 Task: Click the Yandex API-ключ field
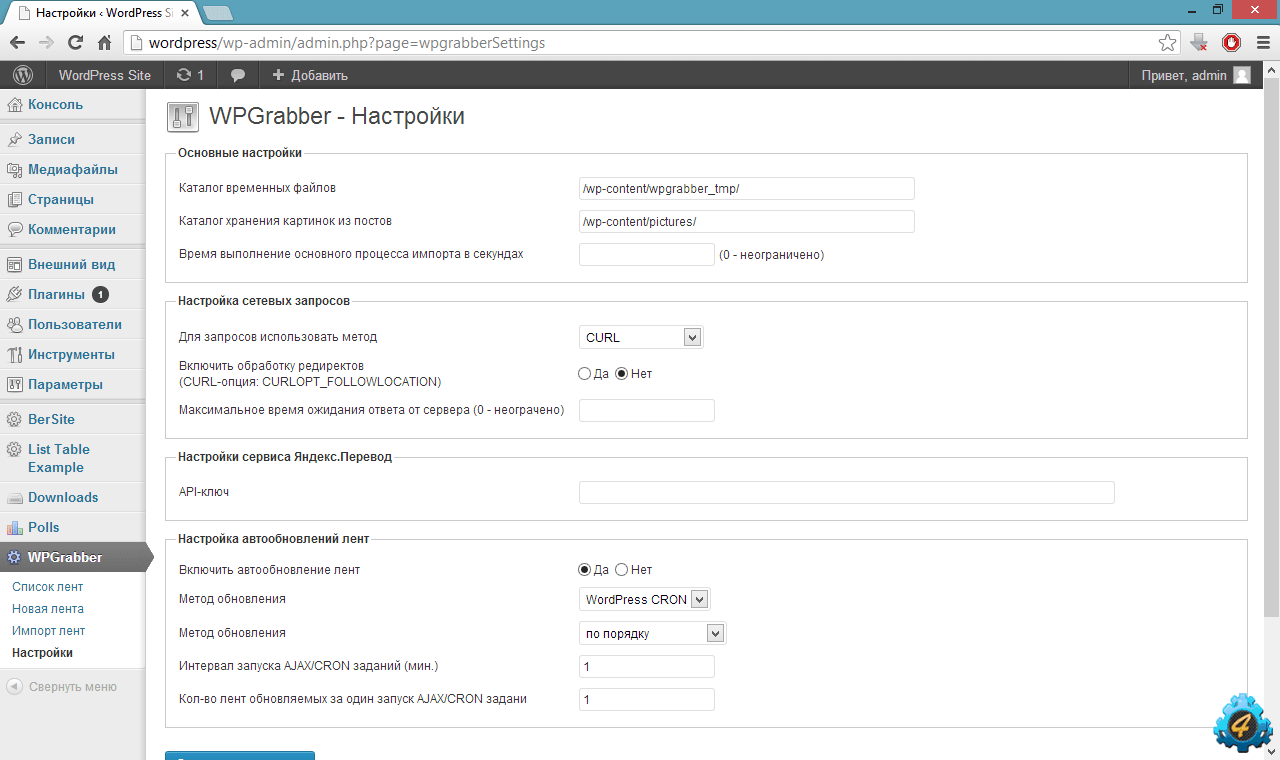pyautogui.click(x=847, y=492)
